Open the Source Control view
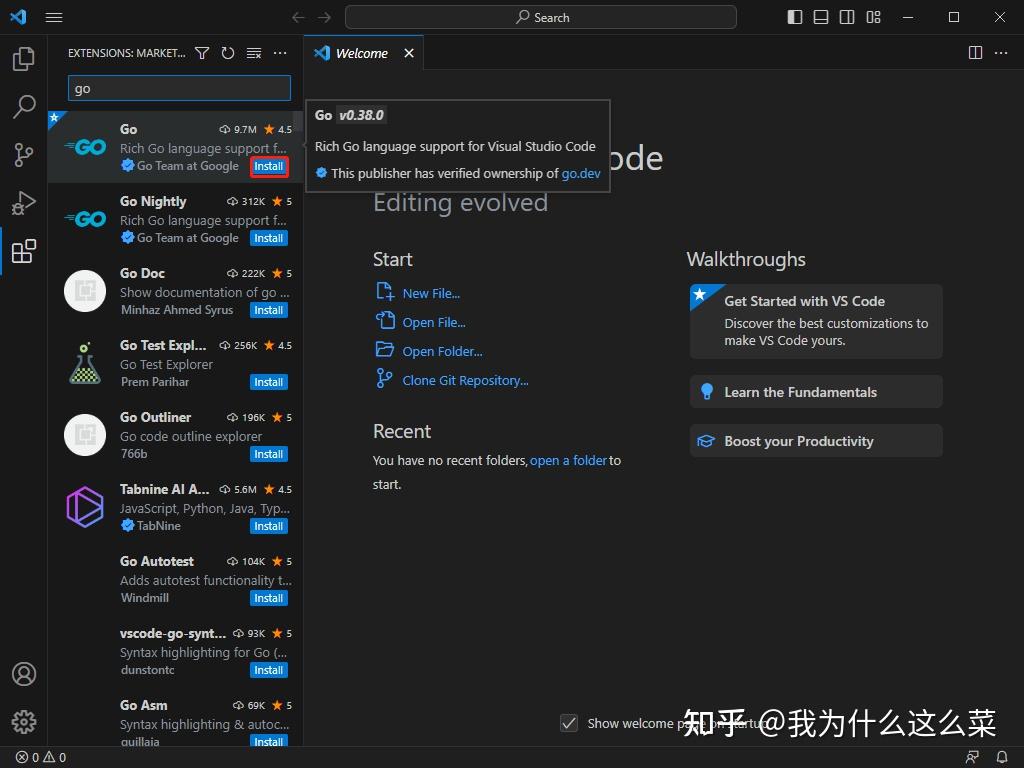Viewport: 1024px width, 768px height. (24, 155)
